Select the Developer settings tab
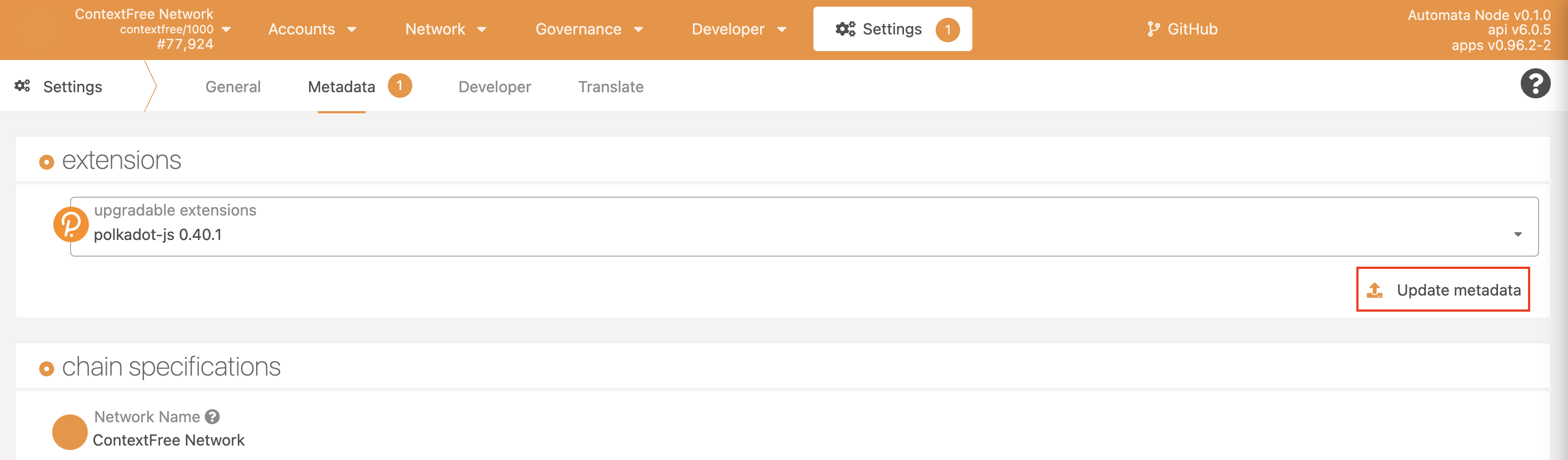 pos(495,87)
